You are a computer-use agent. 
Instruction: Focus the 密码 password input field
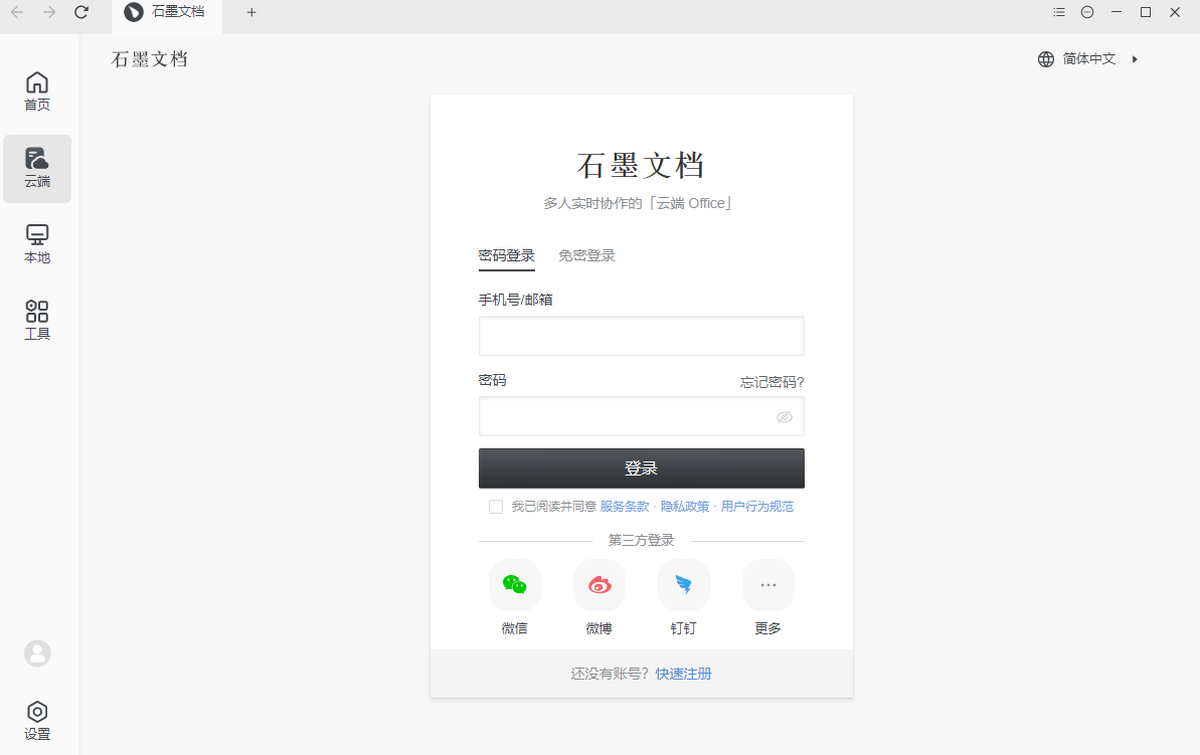(642, 417)
